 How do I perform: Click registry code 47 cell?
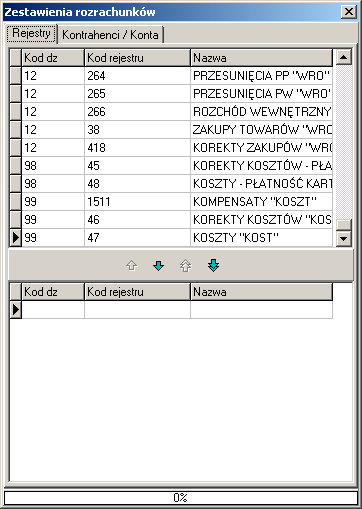click(x=137, y=238)
